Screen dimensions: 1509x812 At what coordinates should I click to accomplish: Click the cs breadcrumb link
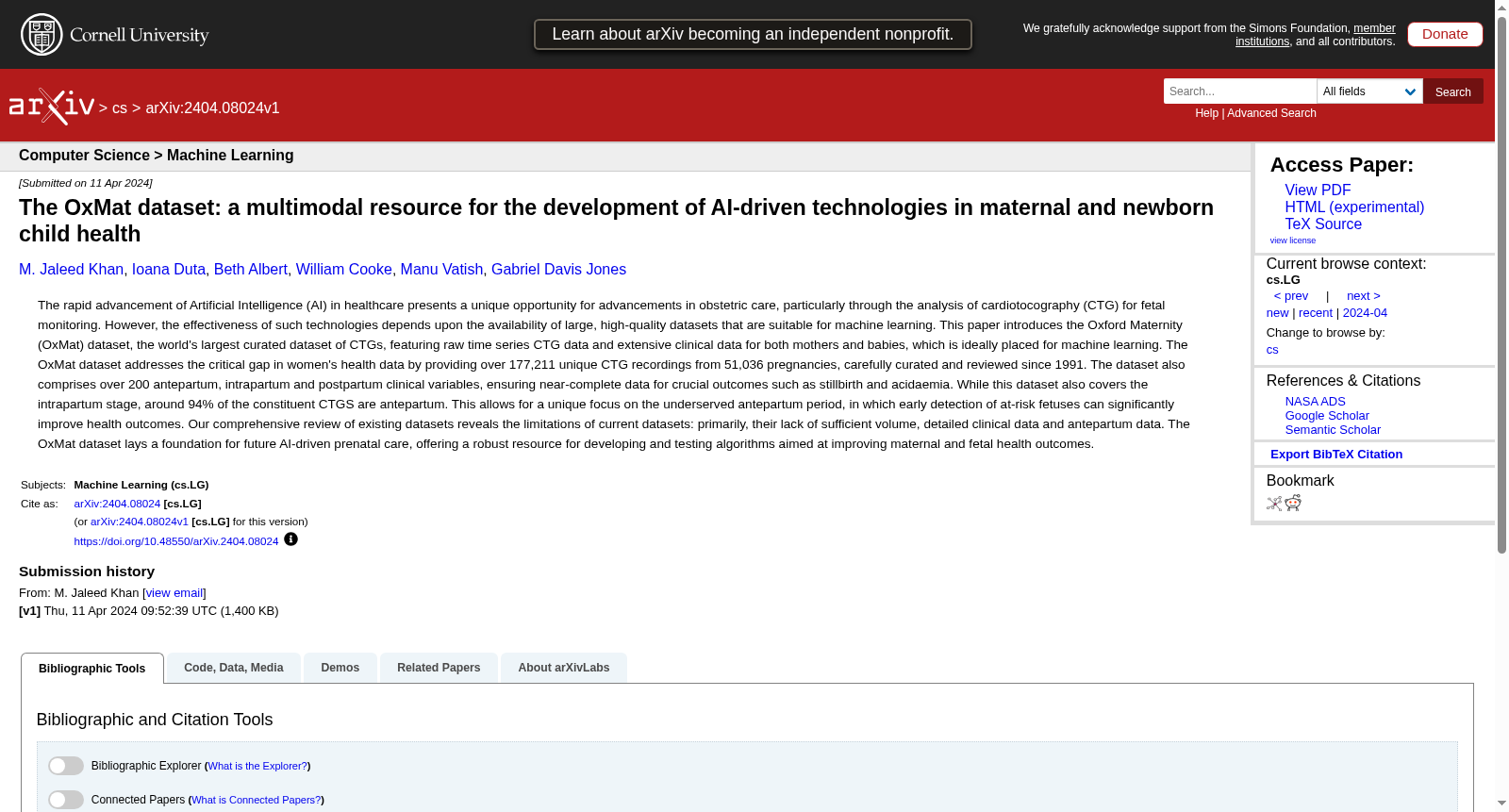coord(120,108)
